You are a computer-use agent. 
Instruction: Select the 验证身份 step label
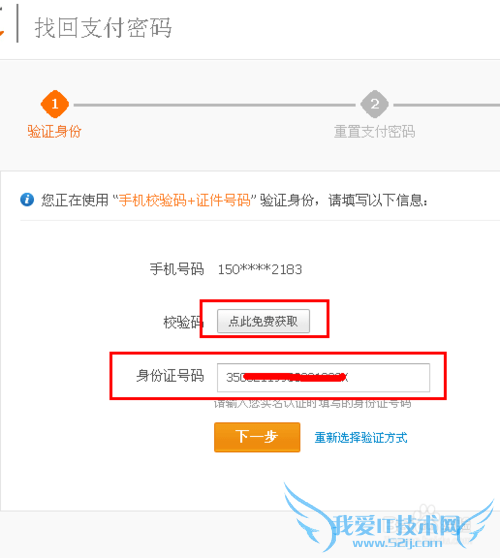(54, 131)
